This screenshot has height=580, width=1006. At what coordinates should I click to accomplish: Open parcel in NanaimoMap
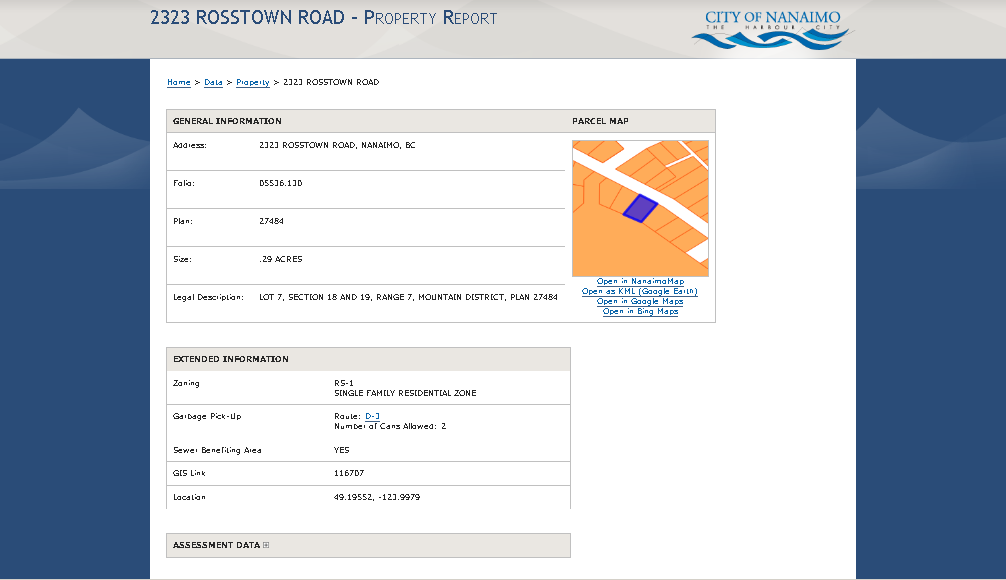tap(640, 282)
